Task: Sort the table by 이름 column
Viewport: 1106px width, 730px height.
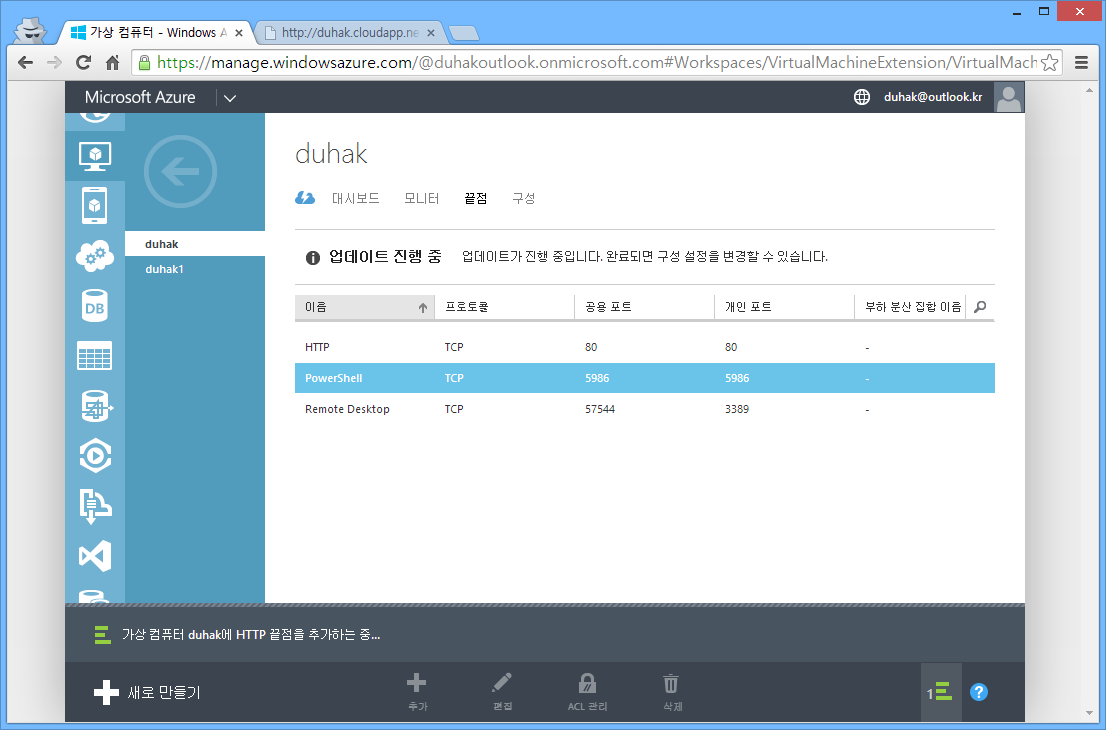Action: (365, 307)
